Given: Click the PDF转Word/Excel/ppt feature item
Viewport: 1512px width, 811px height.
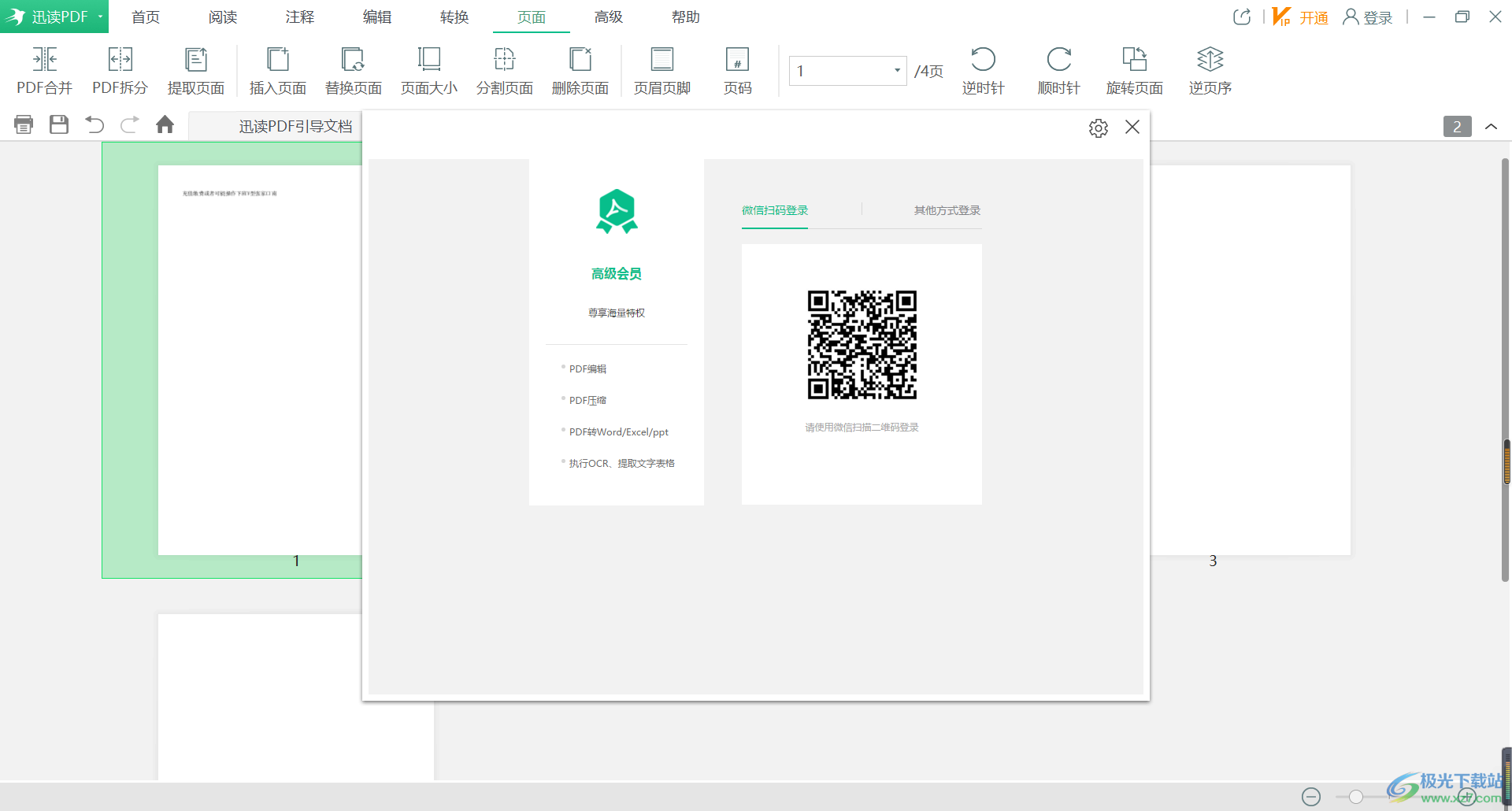Looking at the screenshot, I should (619, 431).
